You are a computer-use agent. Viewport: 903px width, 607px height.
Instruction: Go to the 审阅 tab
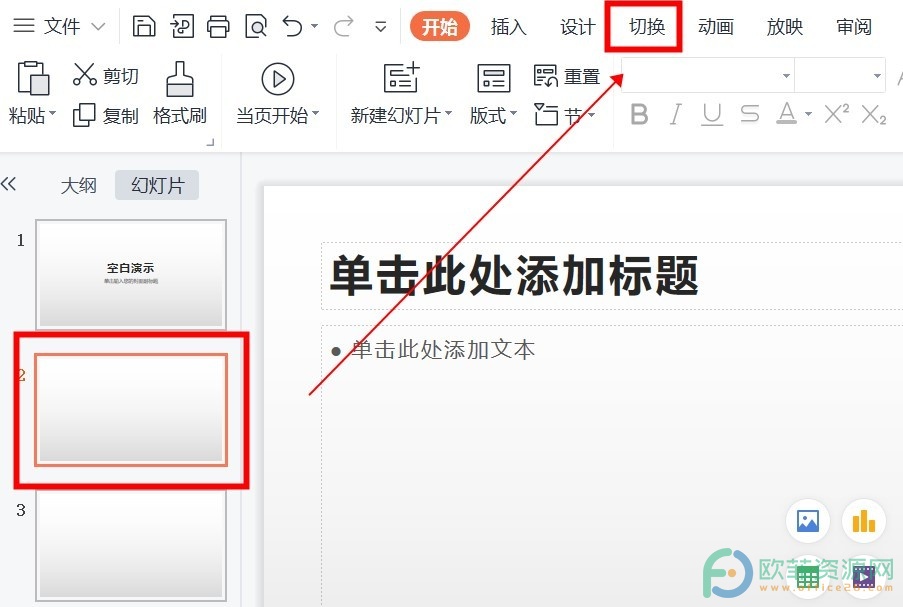pos(854,26)
